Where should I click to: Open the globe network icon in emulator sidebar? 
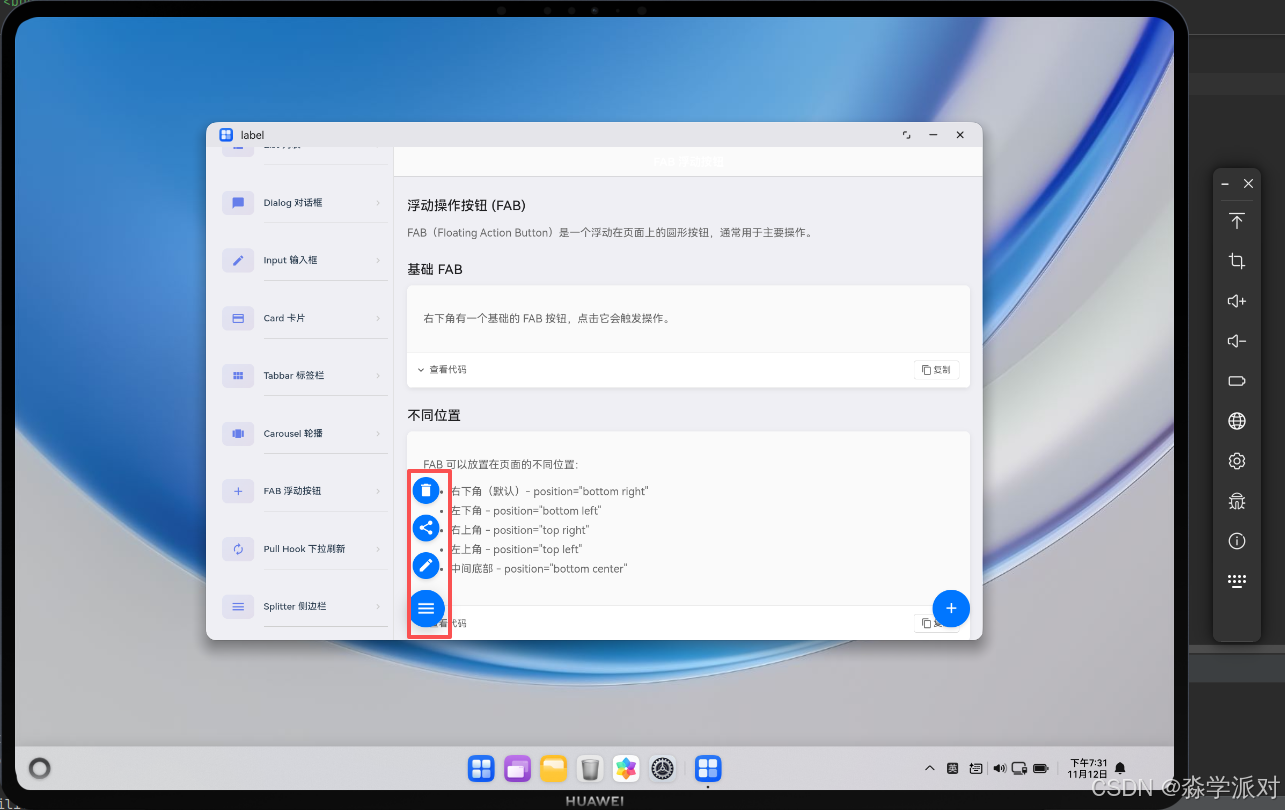[1237, 421]
